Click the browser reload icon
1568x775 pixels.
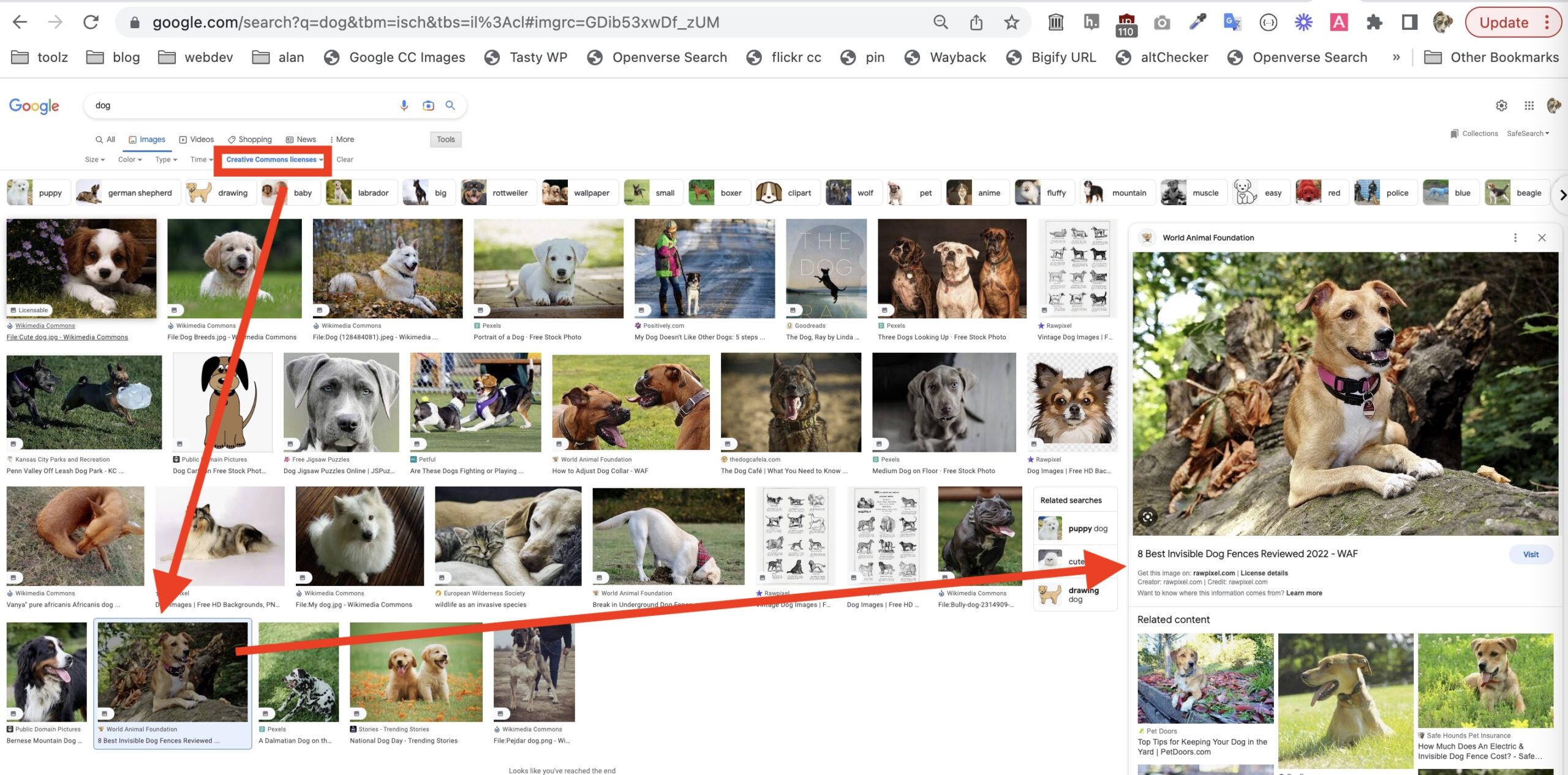pyautogui.click(x=91, y=23)
